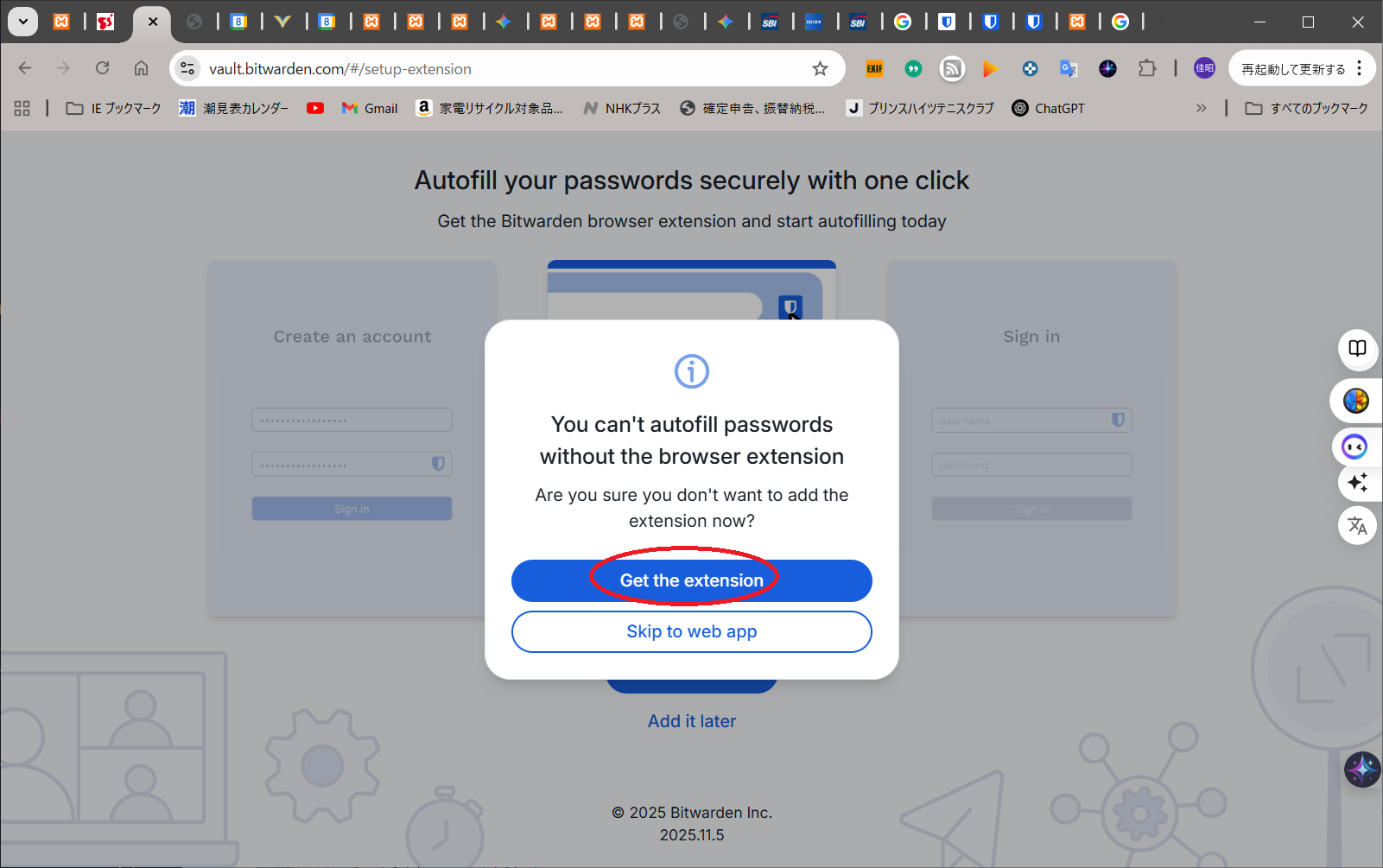Click the Get the extension button
Image resolution: width=1383 pixels, height=868 pixels.
691,580
